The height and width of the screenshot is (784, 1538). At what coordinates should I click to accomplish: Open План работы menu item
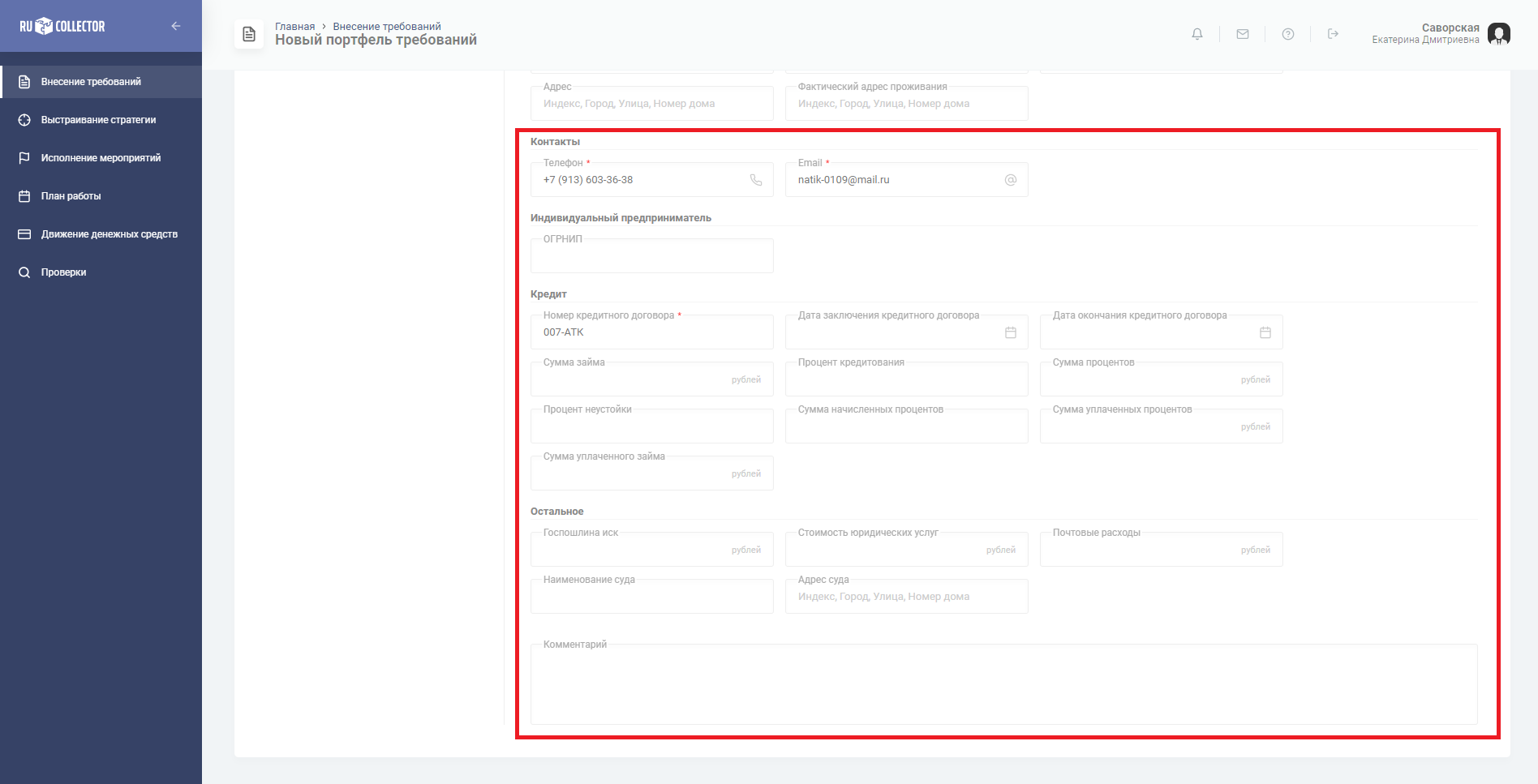tap(101, 196)
